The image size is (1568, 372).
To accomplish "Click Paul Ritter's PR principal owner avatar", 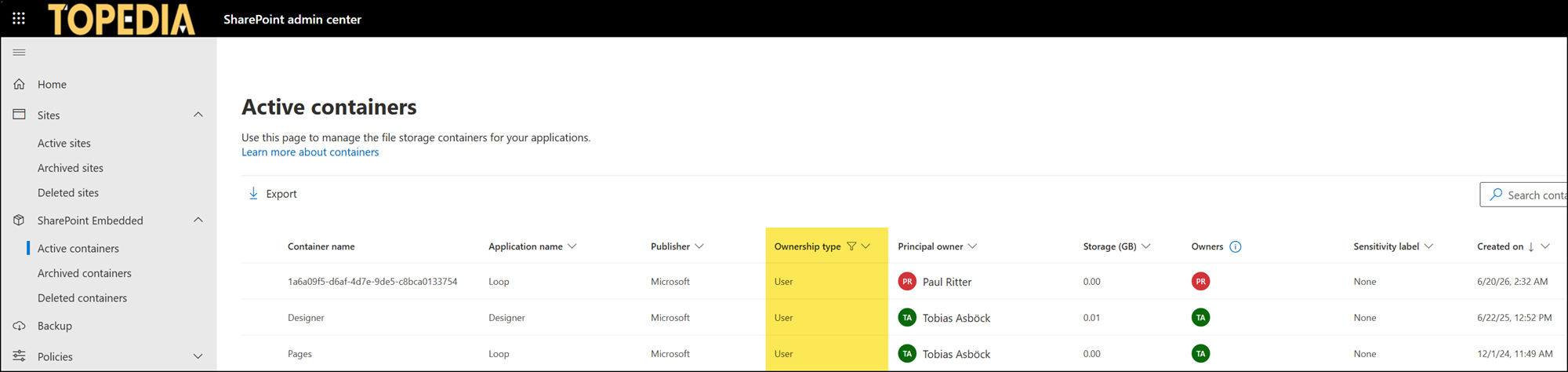I will coord(907,282).
